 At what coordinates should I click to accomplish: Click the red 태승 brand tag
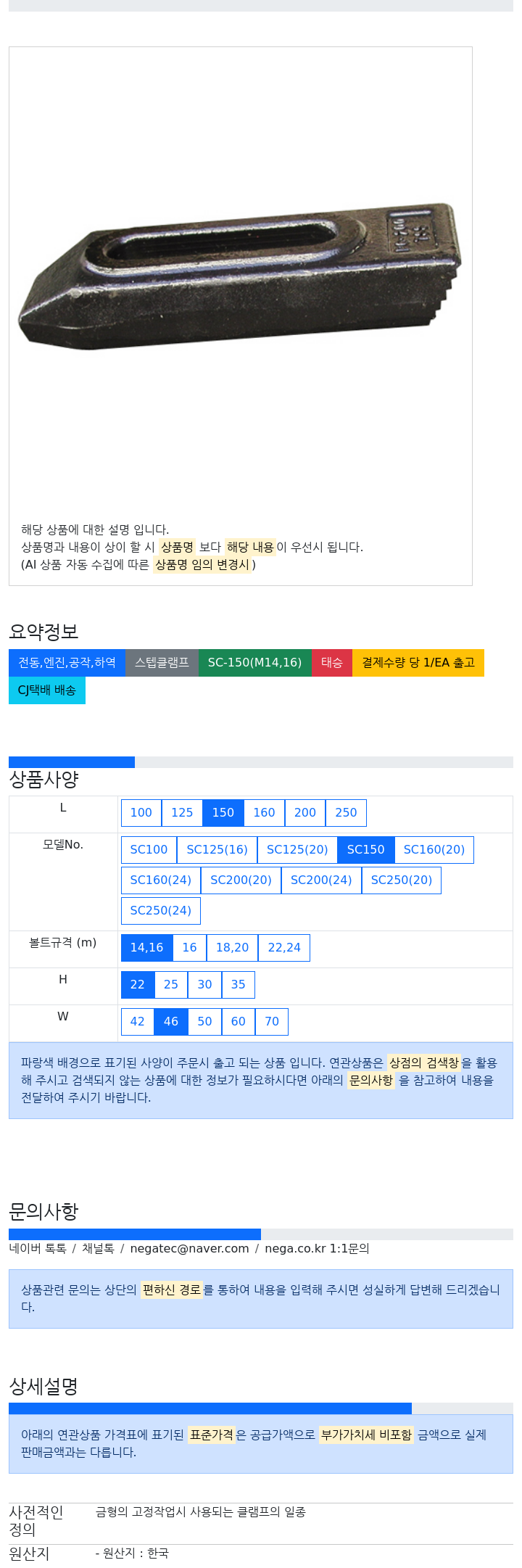pyautogui.click(x=332, y=662)
